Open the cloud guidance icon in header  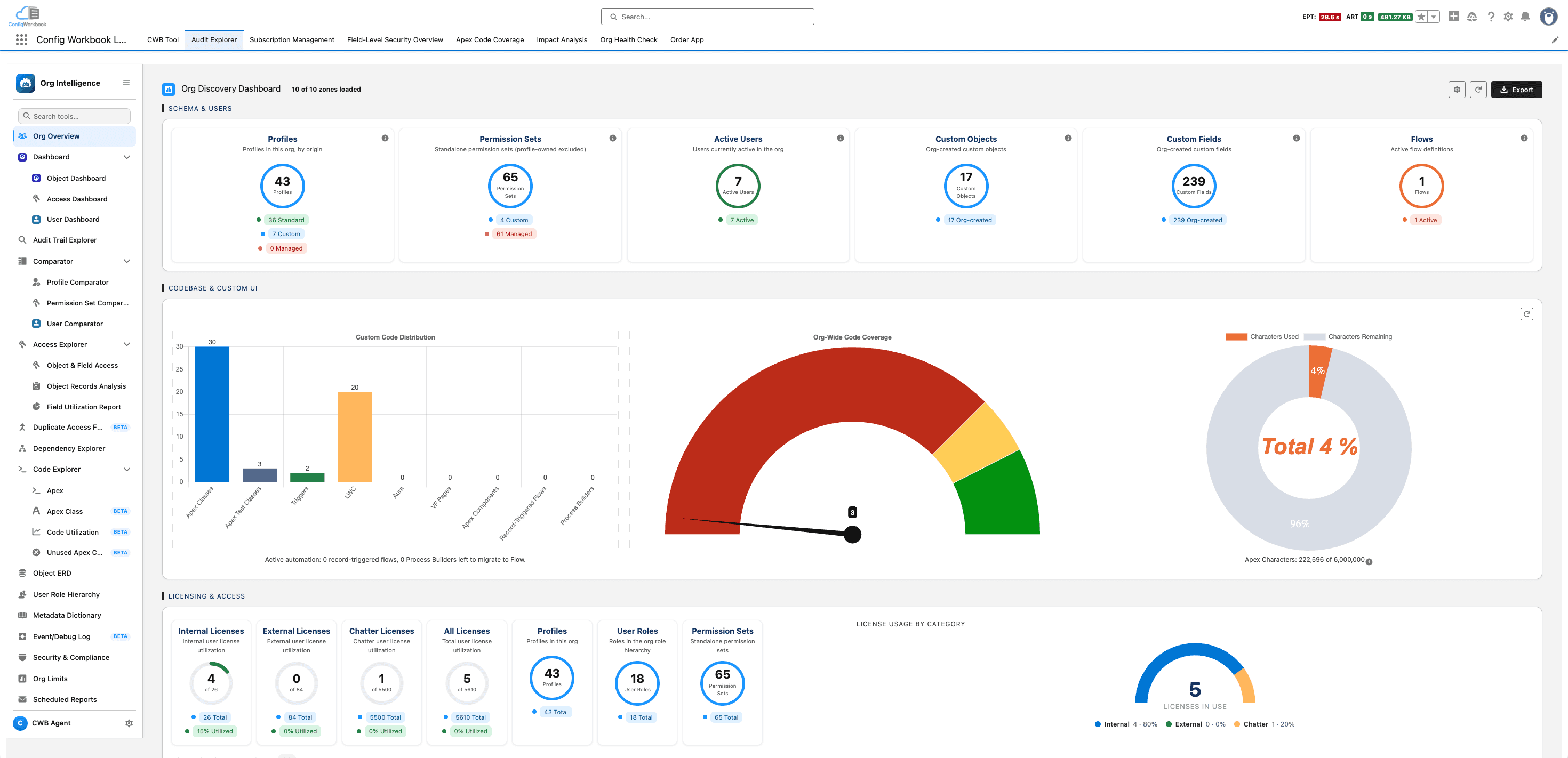pyautogui.click(x=1472, y=17)
